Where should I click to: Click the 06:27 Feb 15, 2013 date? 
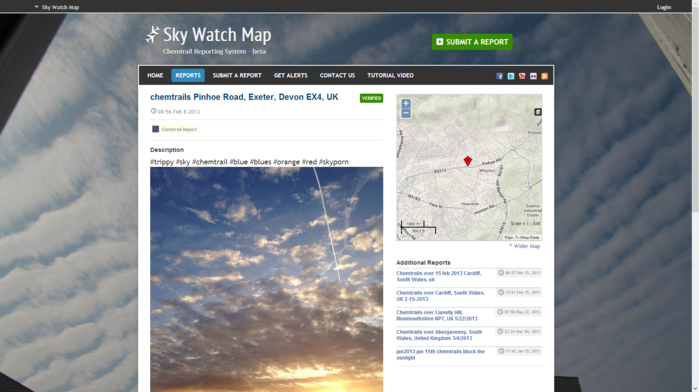(522, 273)
